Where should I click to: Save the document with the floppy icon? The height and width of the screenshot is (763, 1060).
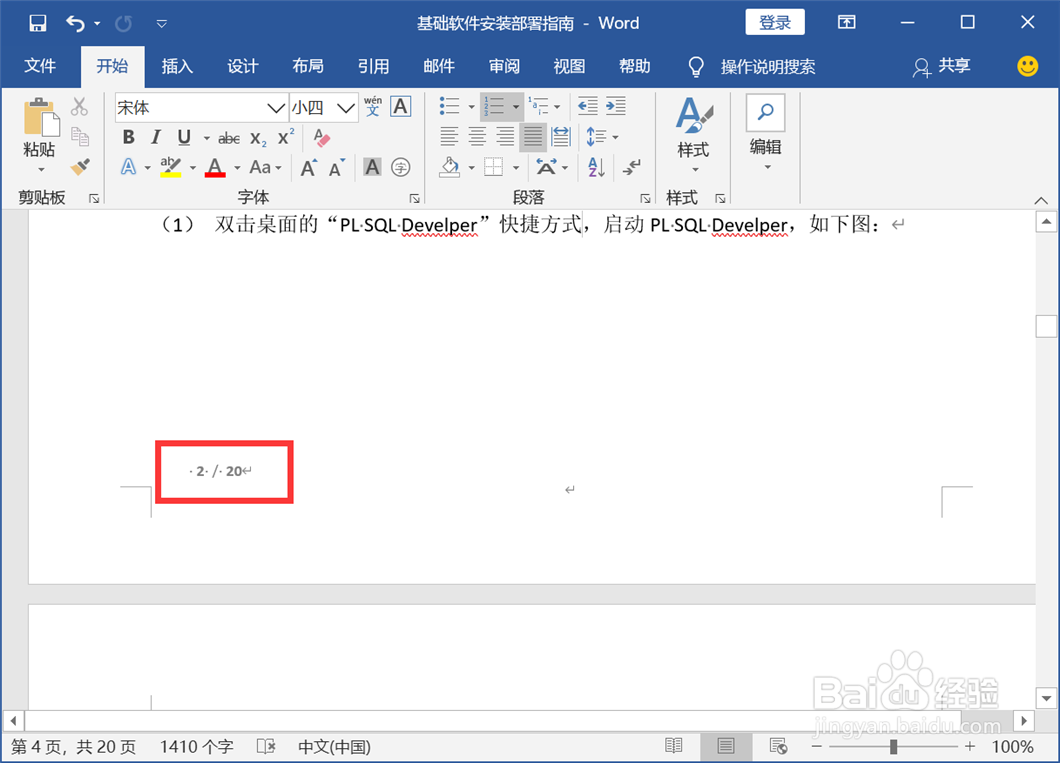pyautogui.click(x=38, y=23)
